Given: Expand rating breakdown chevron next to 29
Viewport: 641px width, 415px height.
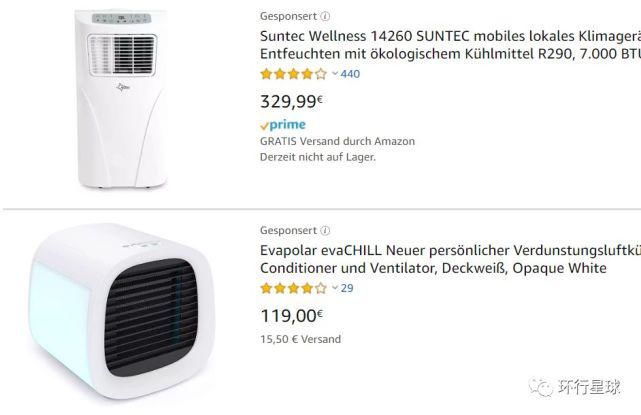Looking at the screenshot, I should 335,288.
